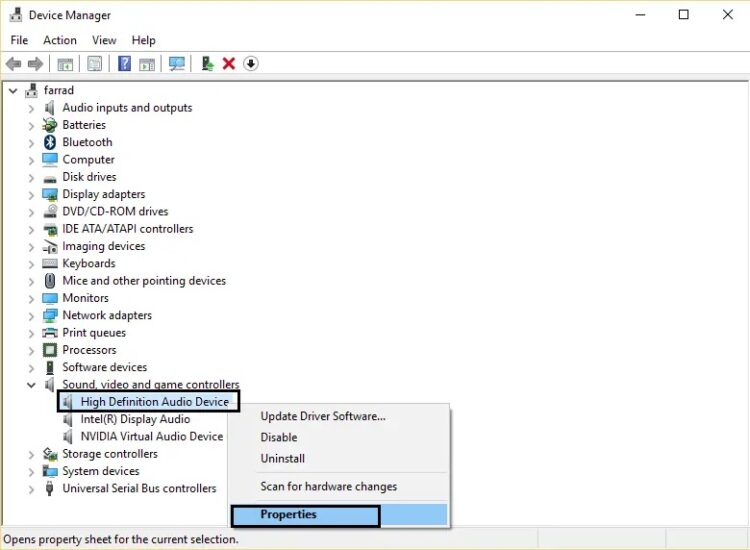Click the Storage controllers category icon
The image size is (750, 550).
coord(50,453)
